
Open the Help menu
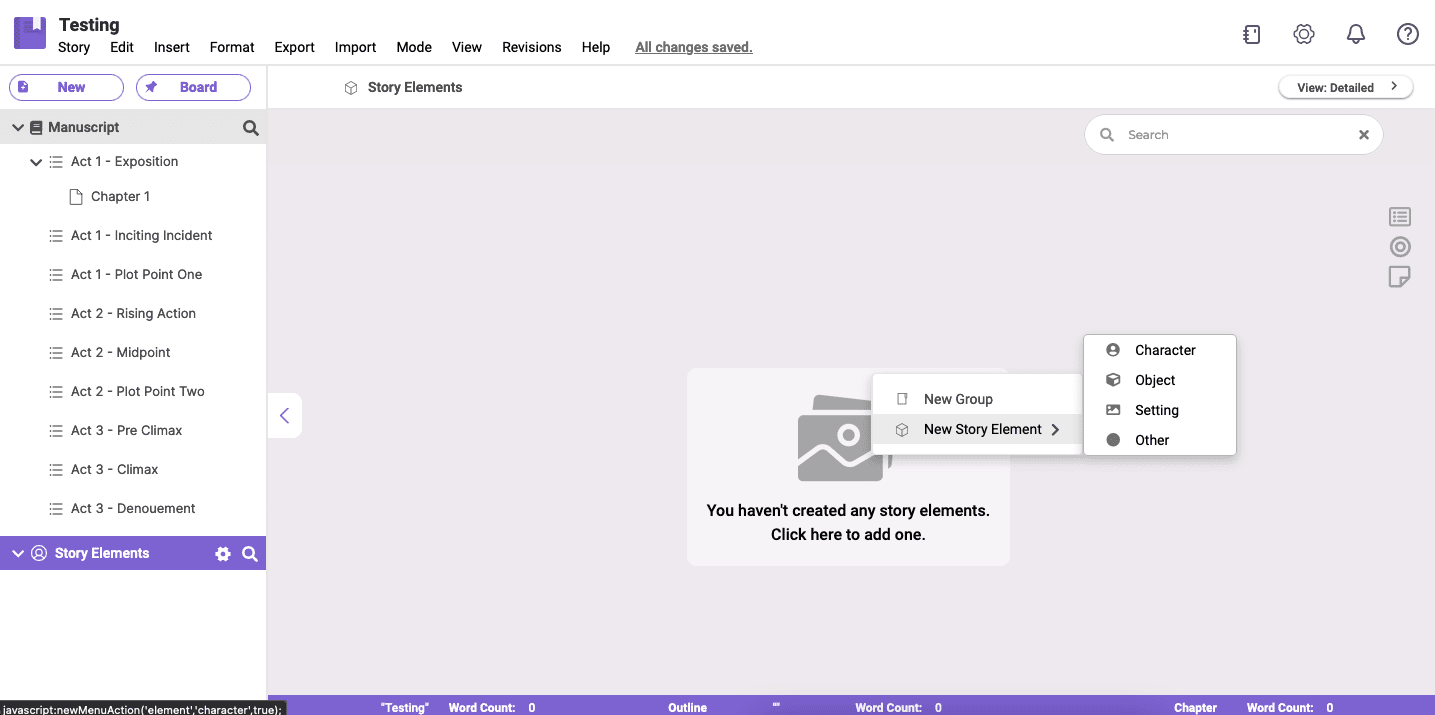tap(596, 47)
